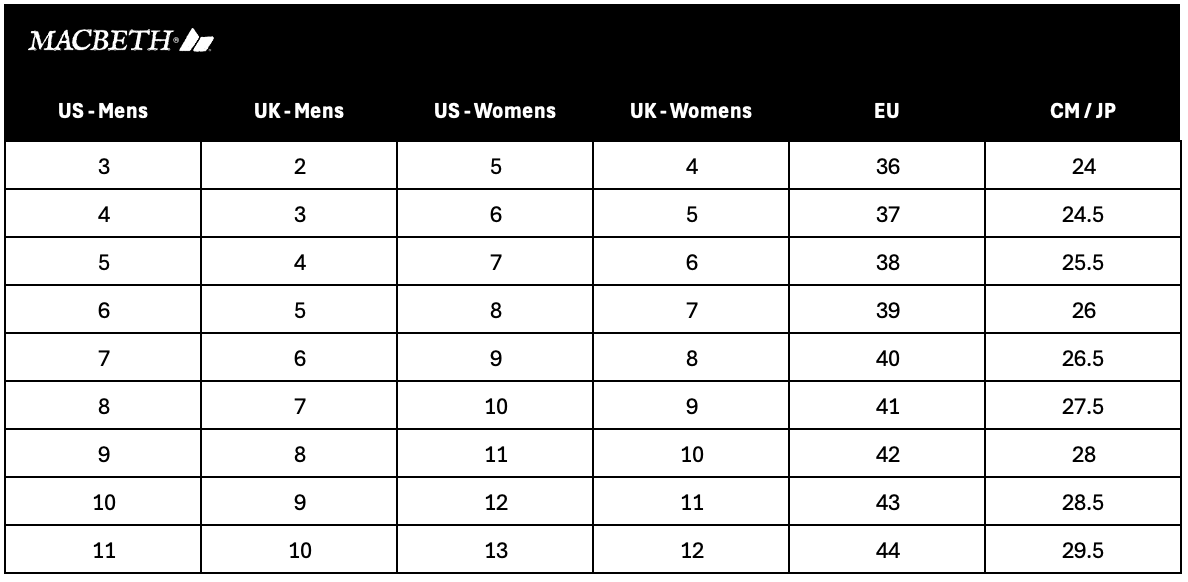Click the EU column header
Screen dimensions: 1188x582
click(x=887, y=111)
